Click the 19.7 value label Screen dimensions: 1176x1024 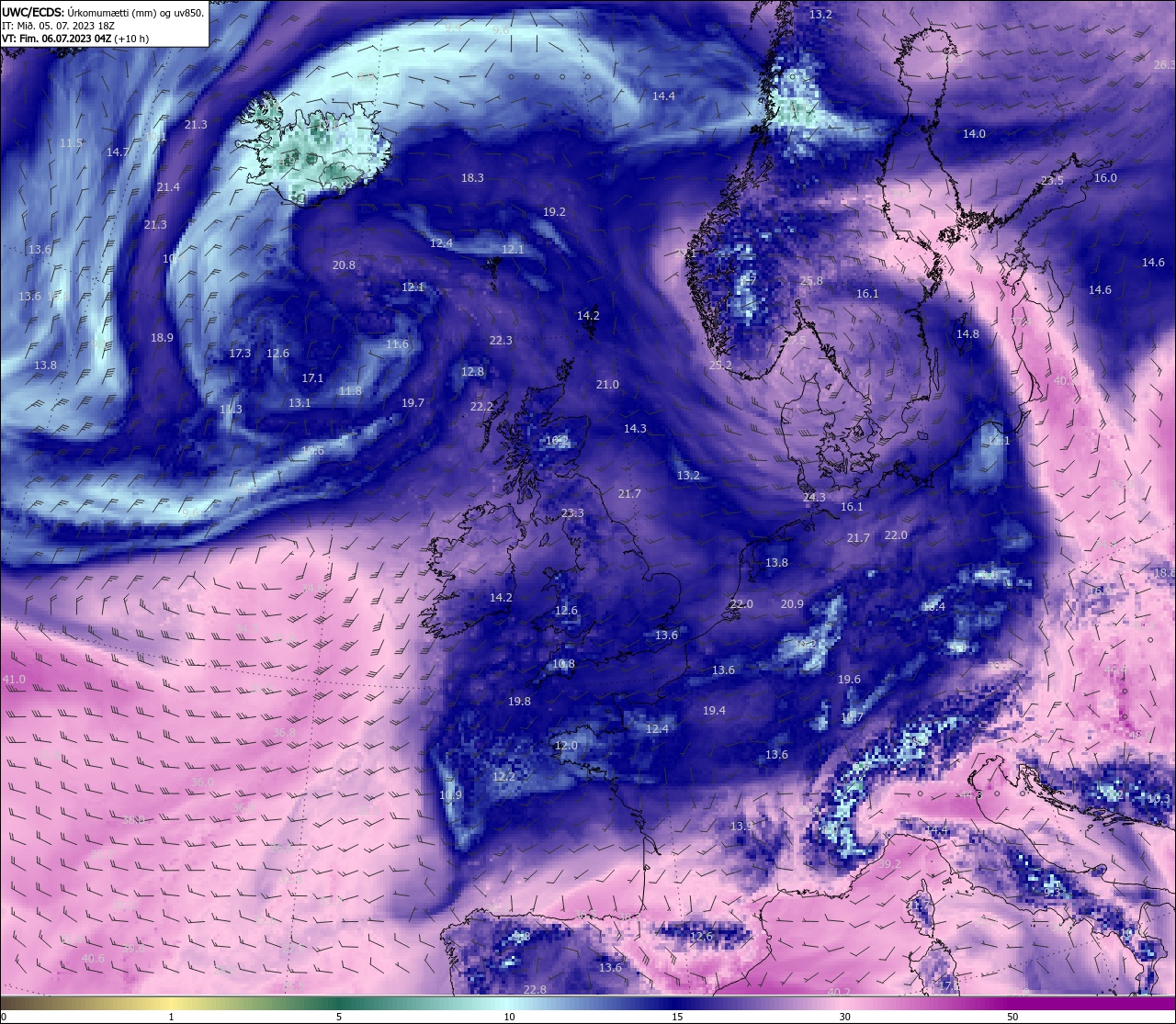413,403
